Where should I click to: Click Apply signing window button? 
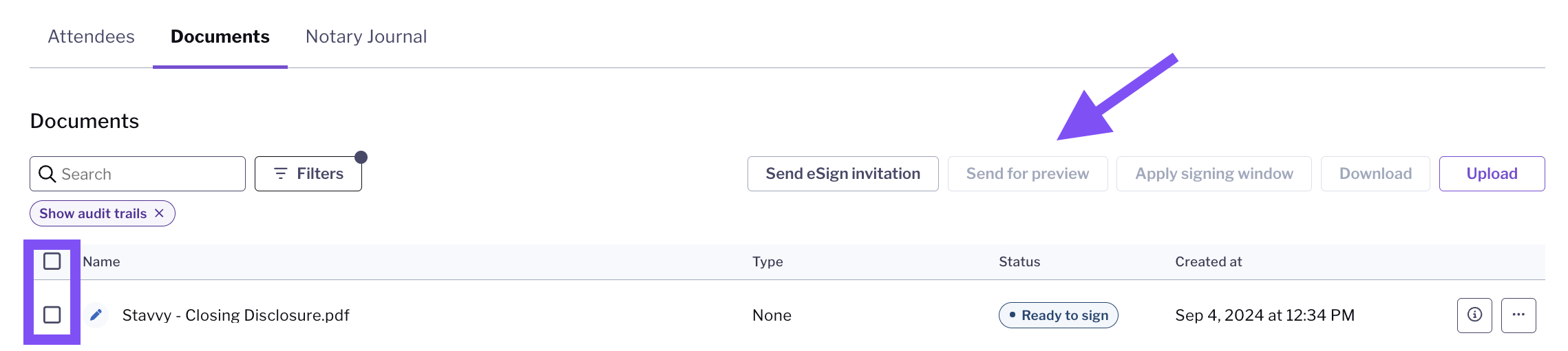[1214, 173]
